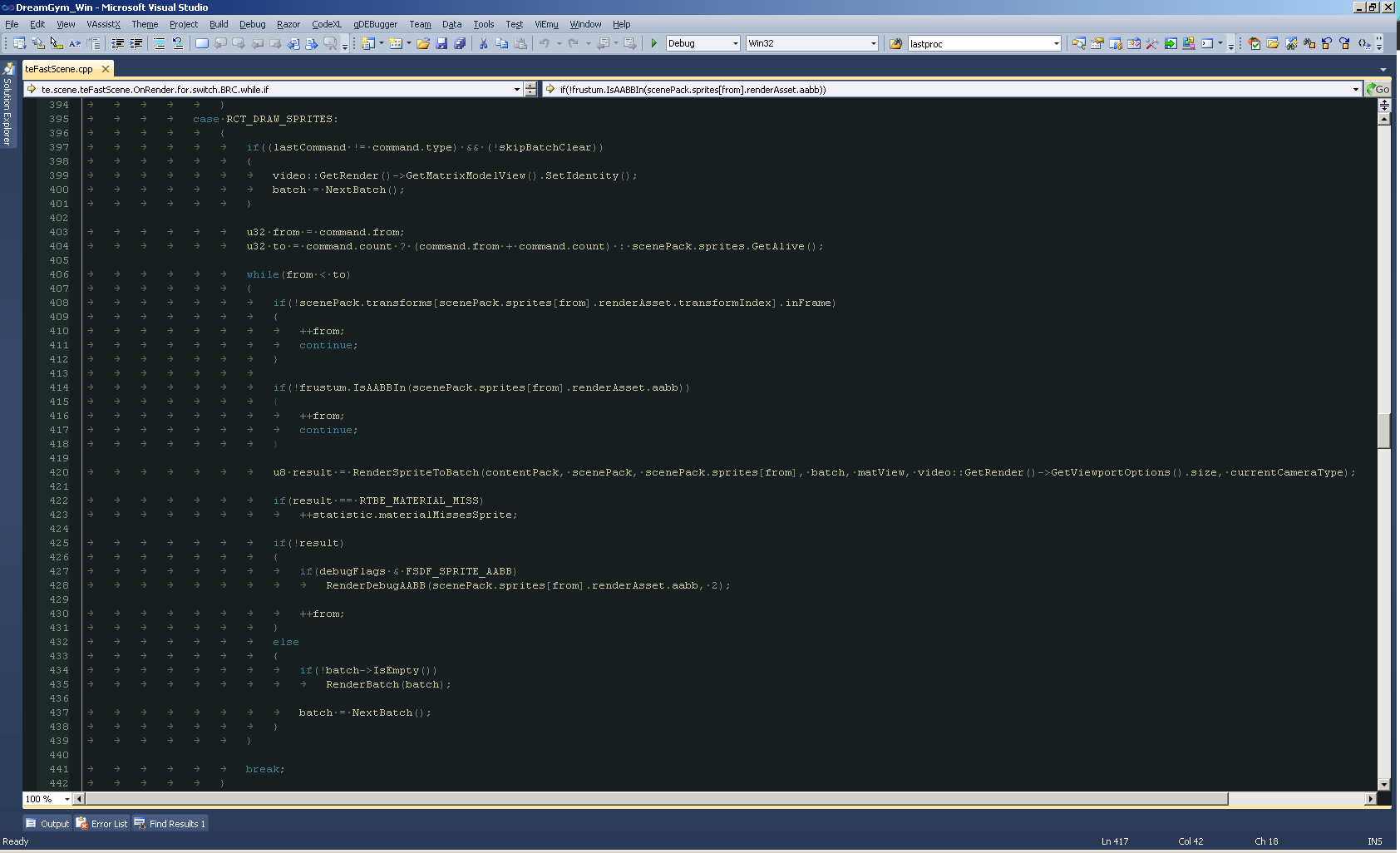Expand the lastproc find combo box
The width and height of the screenshot is (1400, 853).
pos(1056,43)
